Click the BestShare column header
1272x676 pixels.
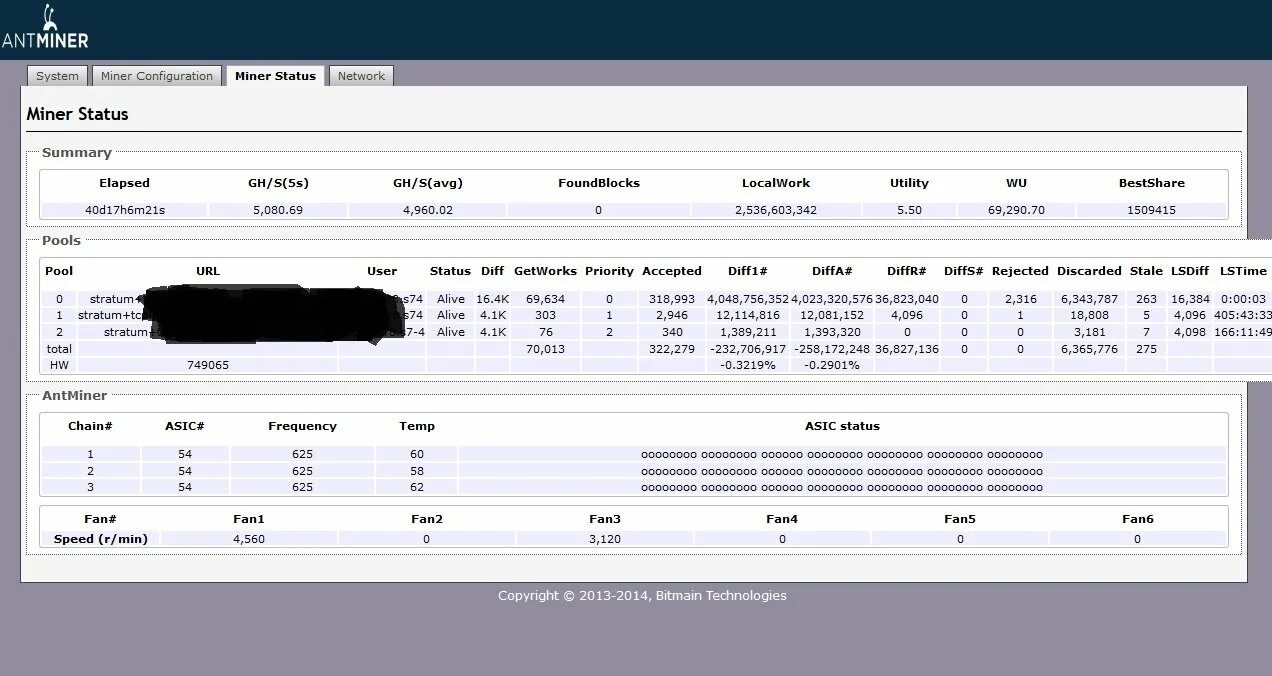pos(1151,183)
